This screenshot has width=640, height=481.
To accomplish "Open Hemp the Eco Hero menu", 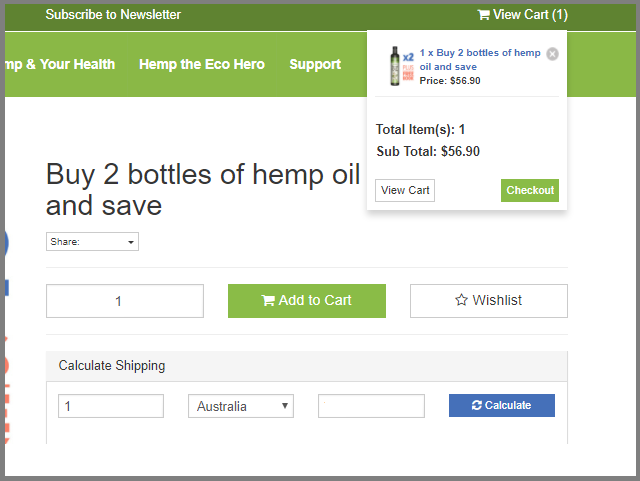I will click(x=202, y=64).
